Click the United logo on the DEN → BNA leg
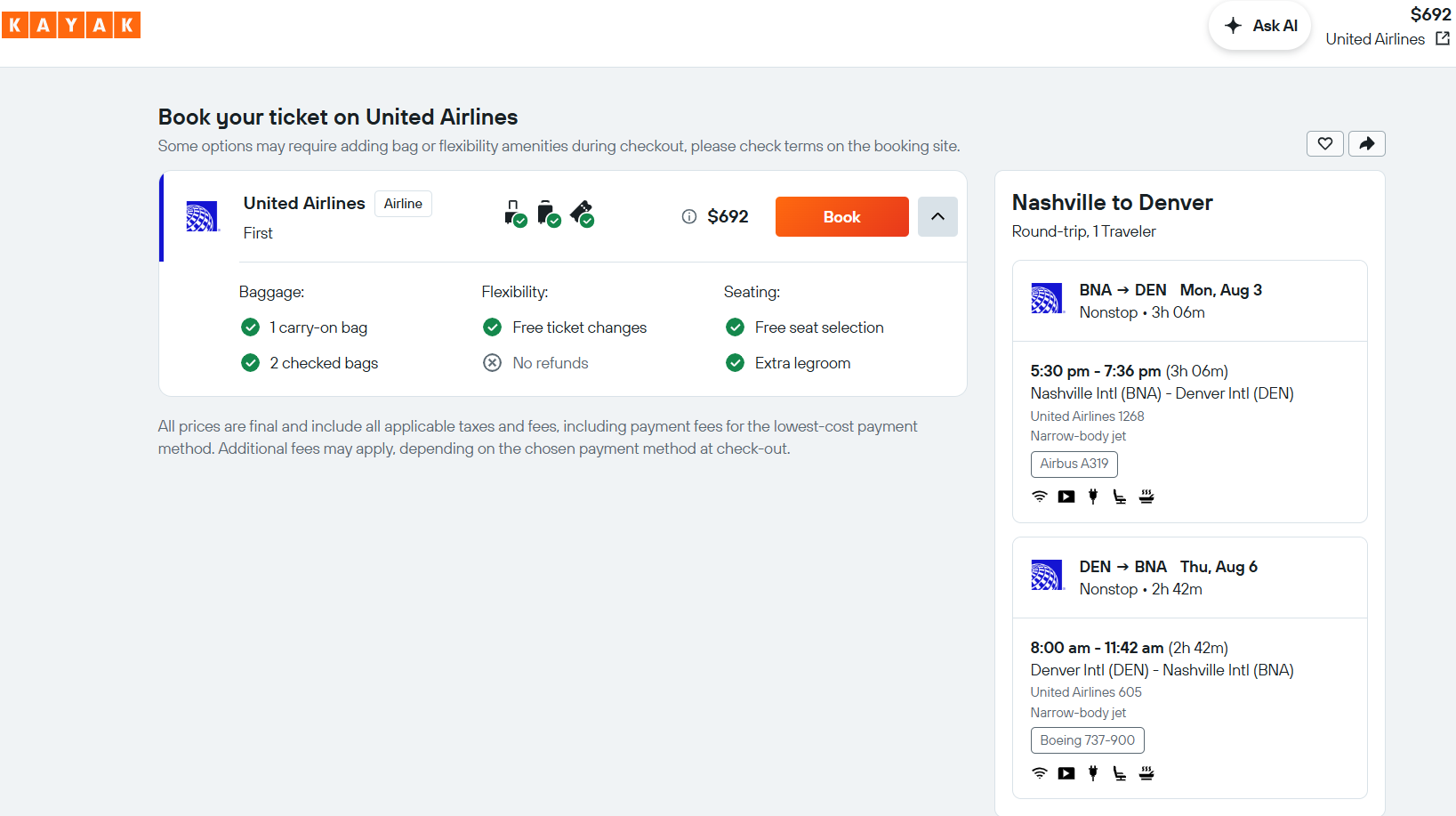The image size is (1456, 816). 1047,576
